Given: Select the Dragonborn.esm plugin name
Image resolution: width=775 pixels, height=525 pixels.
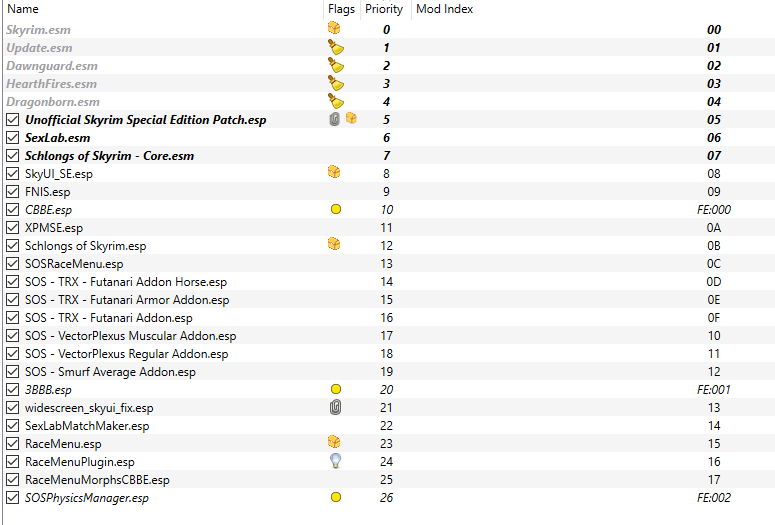Looking at the screenshot, I should coord(53,102).
